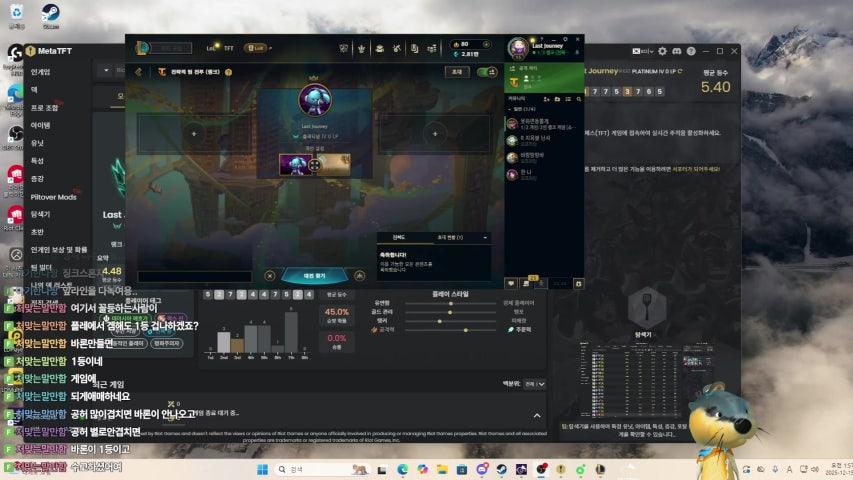This screenshot has width=853, height=480.
Task: Click the add friend icon in the social panel
Action: pyautogui.click(x=546, y=99)
